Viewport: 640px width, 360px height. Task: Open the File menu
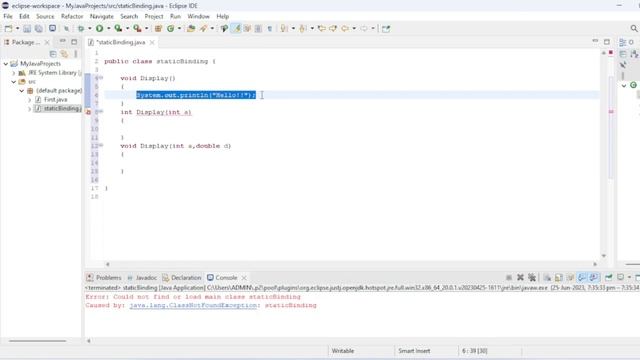(x=8, y=16)
